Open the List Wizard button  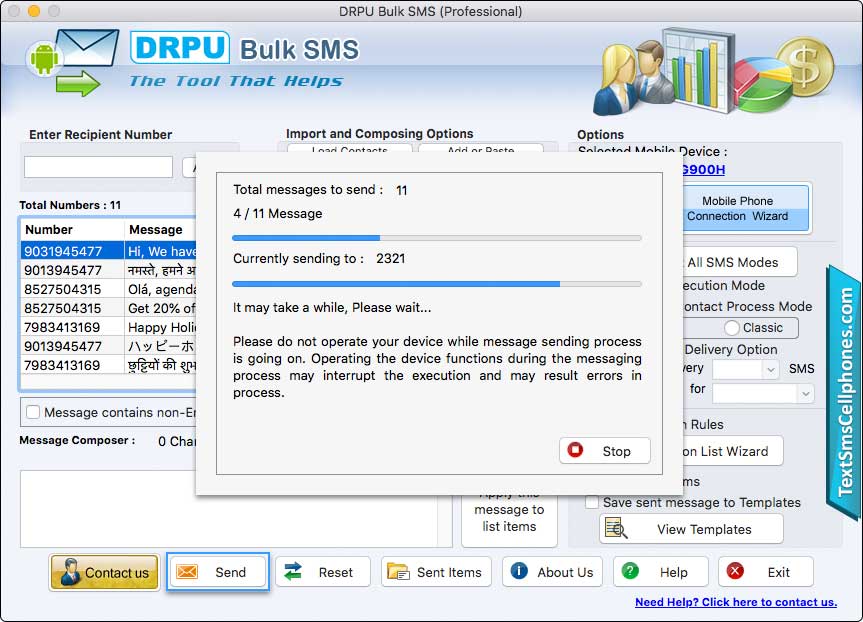pyautogui.click(x=732, y=451)
